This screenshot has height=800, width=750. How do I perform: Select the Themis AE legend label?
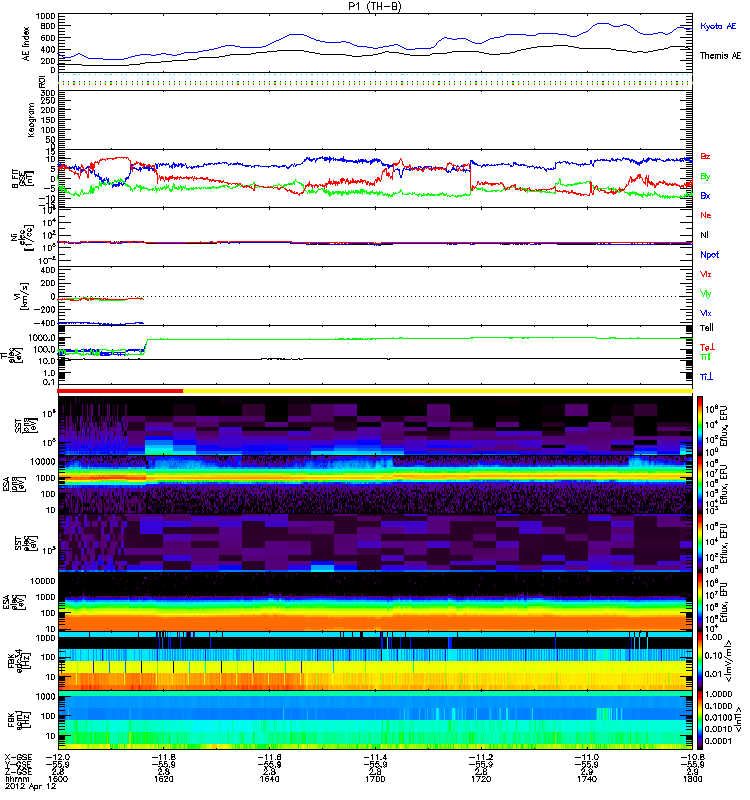click(x=720, y=56)
